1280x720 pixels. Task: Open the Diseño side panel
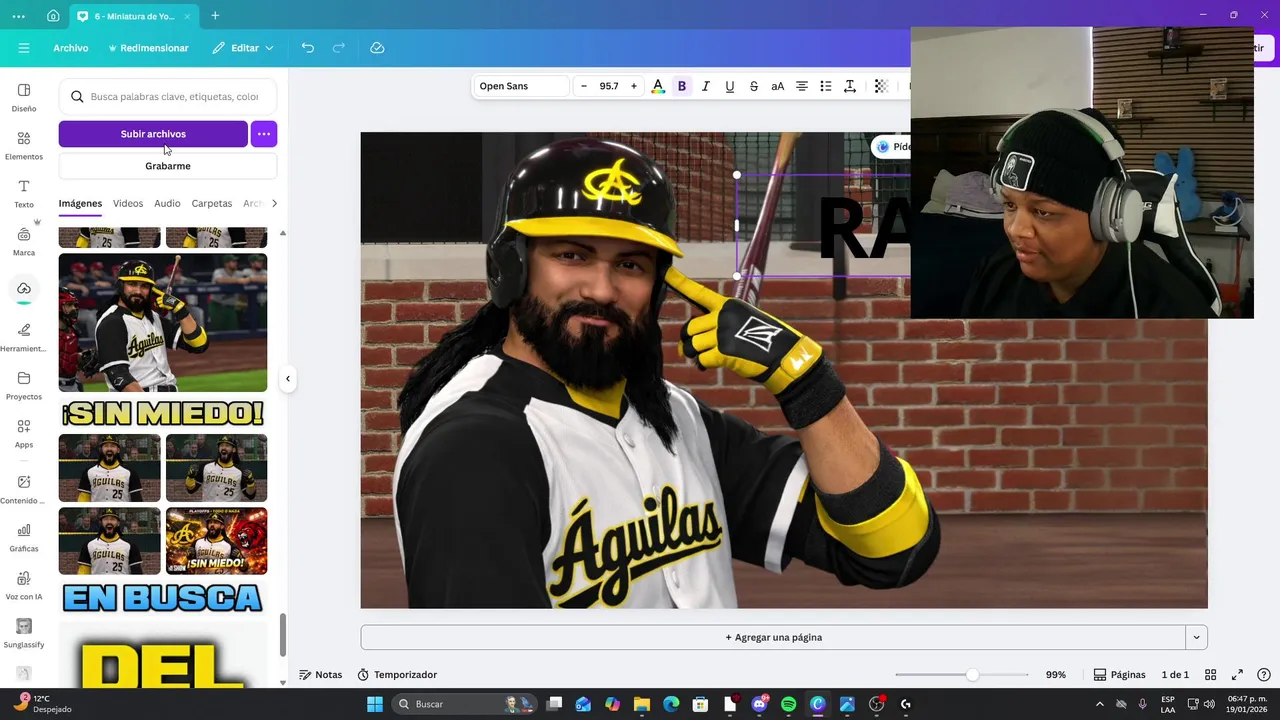(24, 97)
